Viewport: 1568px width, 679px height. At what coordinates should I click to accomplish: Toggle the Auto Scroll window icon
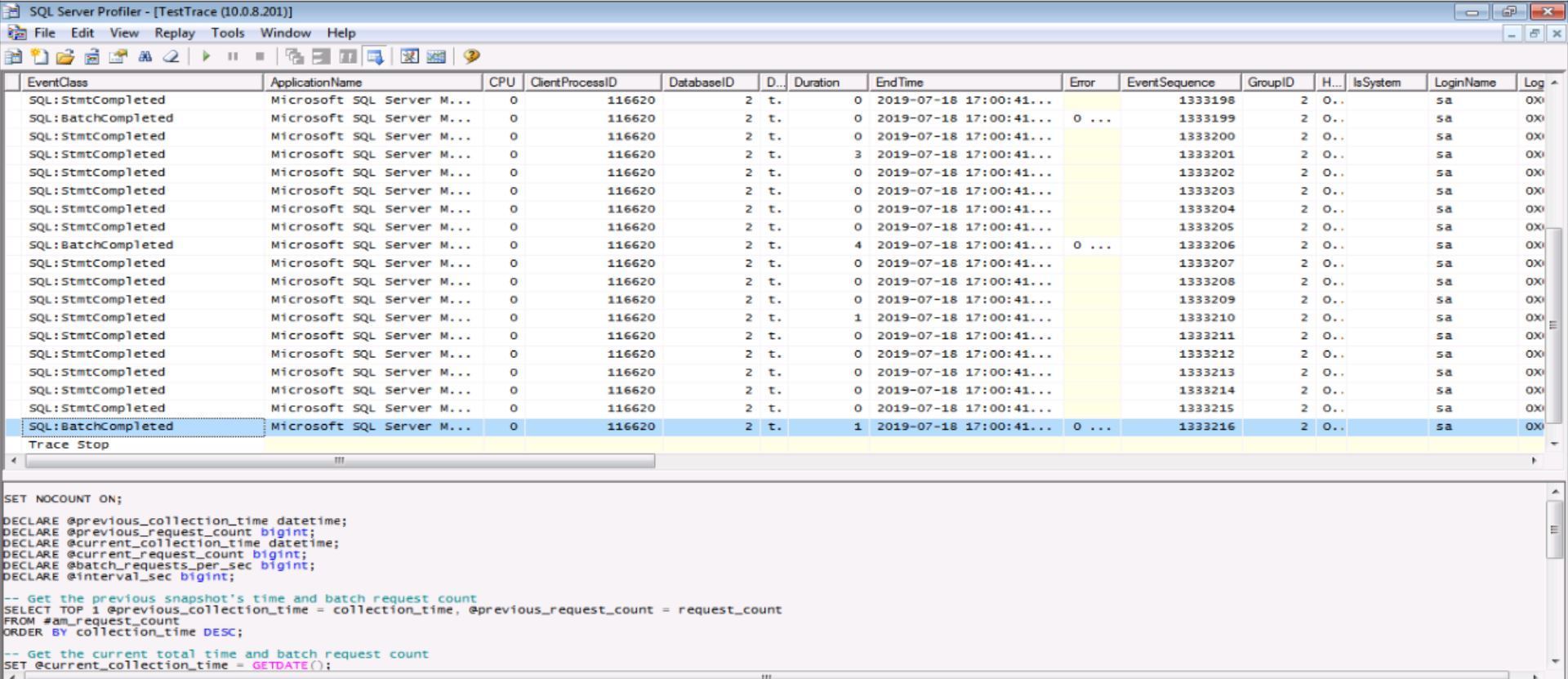pyautogui.click(x=375, y=56)
